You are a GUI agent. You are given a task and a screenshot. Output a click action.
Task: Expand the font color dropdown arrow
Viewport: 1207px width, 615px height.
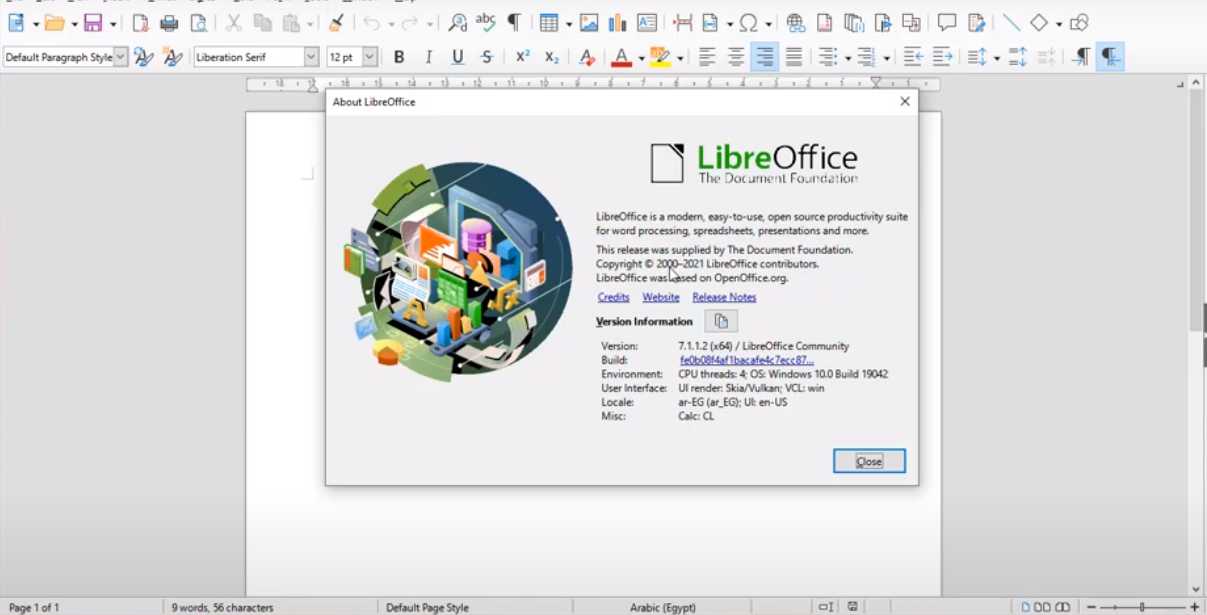coord(641,58)
